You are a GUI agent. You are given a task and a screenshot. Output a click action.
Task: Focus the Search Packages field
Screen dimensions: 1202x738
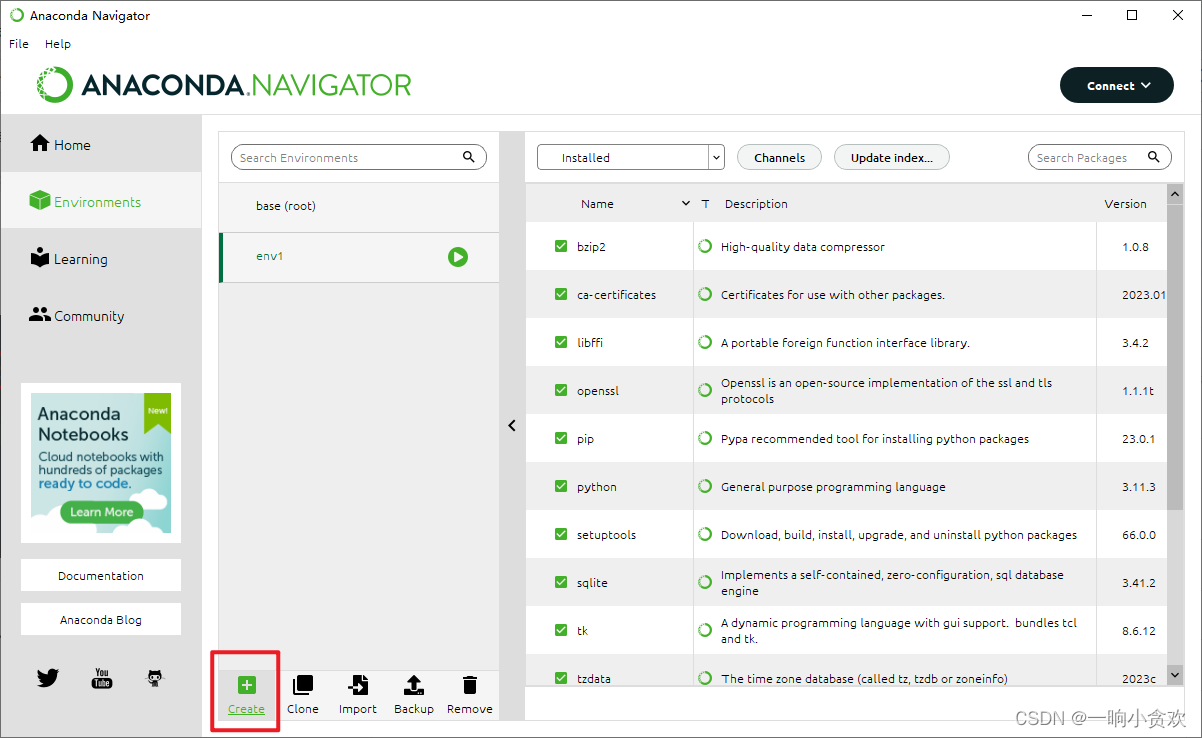click(x=1099, y=157)
